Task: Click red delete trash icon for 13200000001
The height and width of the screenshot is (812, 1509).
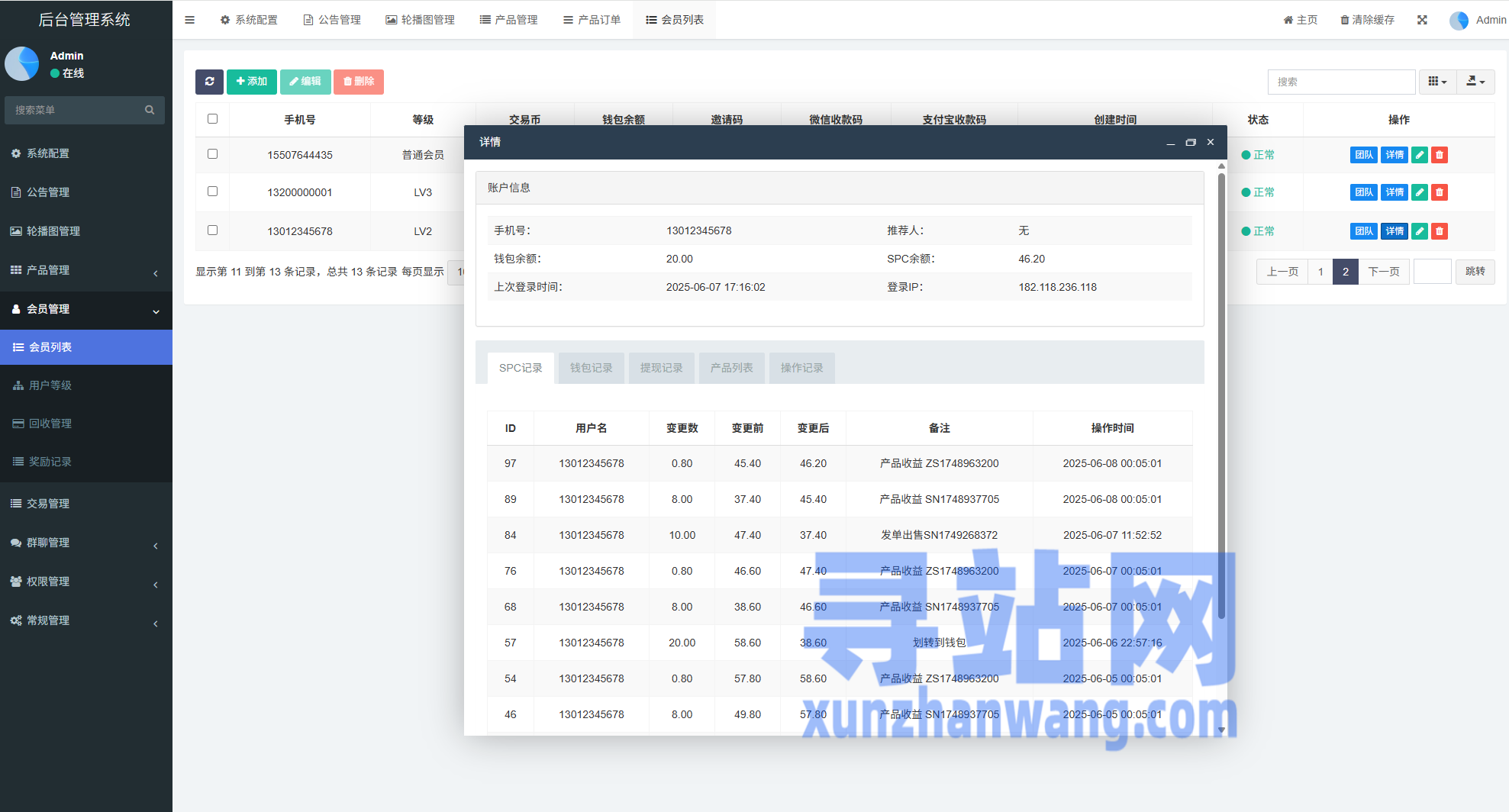Action: [1440, 192]
